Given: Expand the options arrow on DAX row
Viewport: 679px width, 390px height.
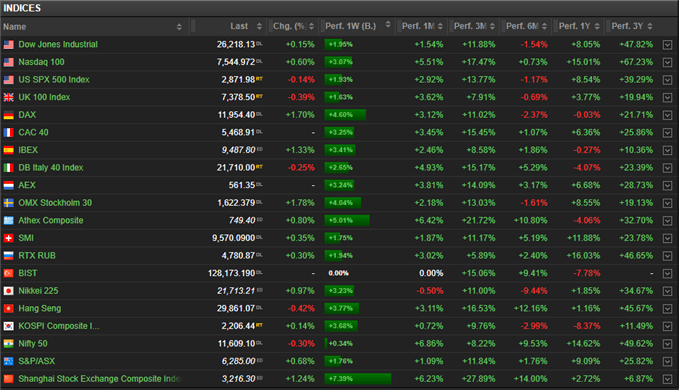Looking at the screenshot, I should pos(667,115).
